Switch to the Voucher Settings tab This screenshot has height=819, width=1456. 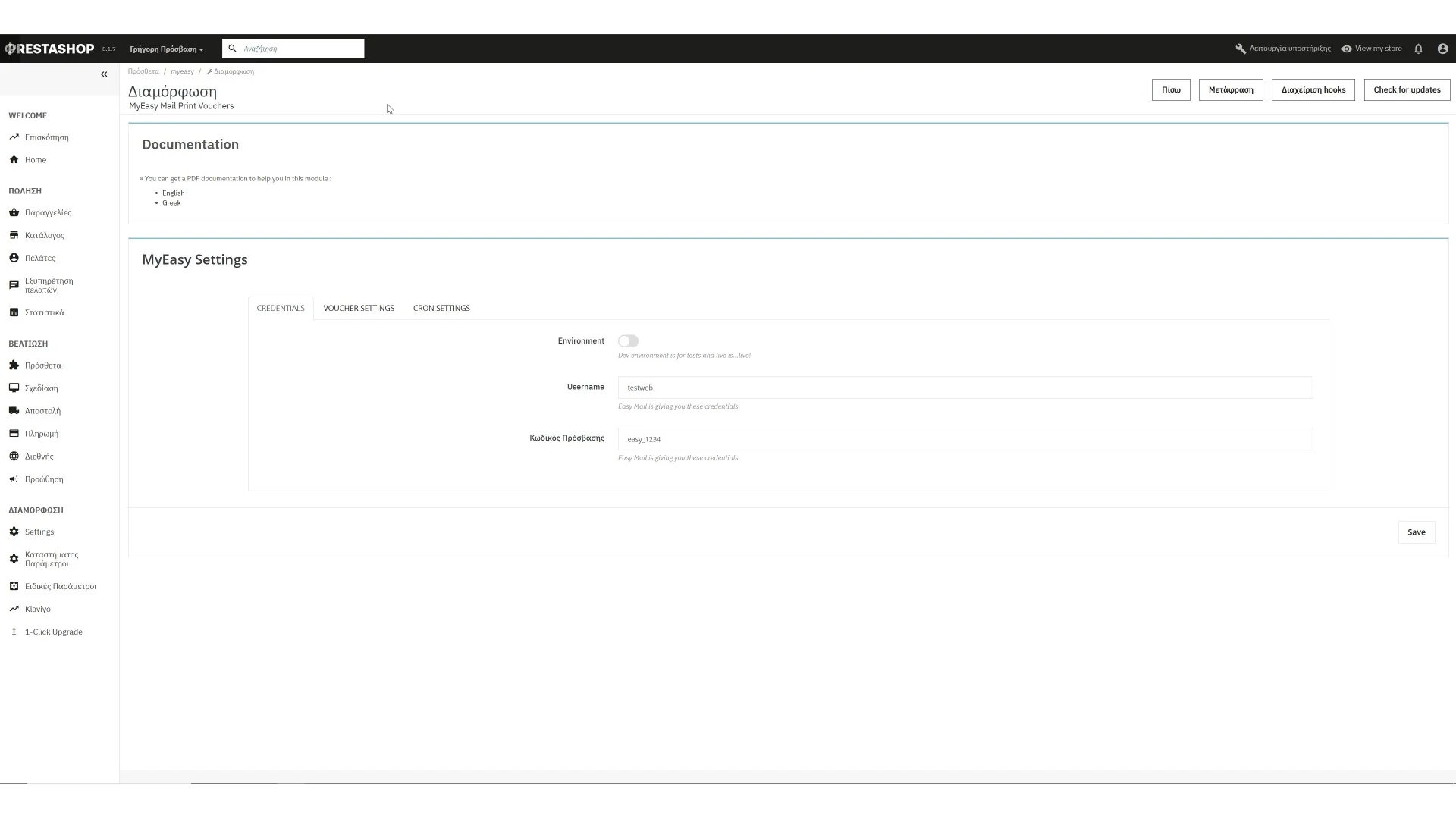[x=359, y=309]
